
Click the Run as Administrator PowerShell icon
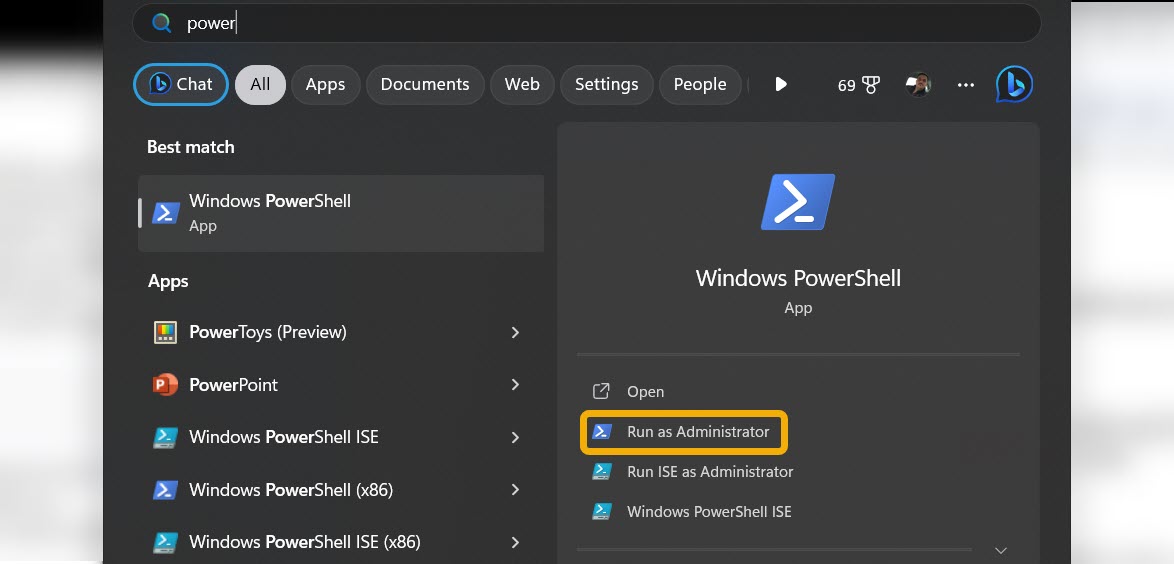tap(602, 431)
